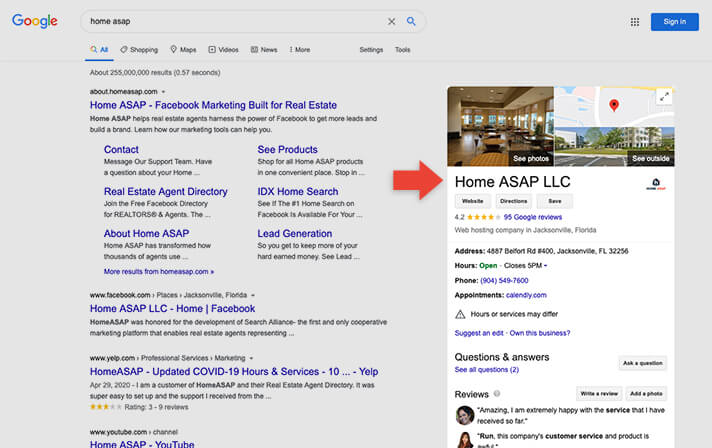Click Own this business? link

(539, 333)
